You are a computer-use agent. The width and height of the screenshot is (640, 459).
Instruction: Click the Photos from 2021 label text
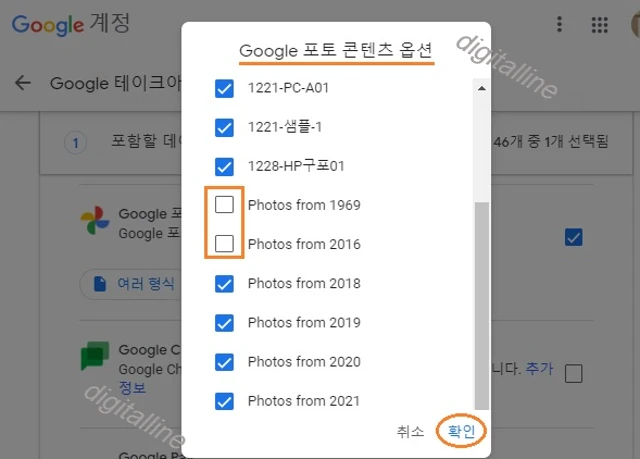coord(304,401)
